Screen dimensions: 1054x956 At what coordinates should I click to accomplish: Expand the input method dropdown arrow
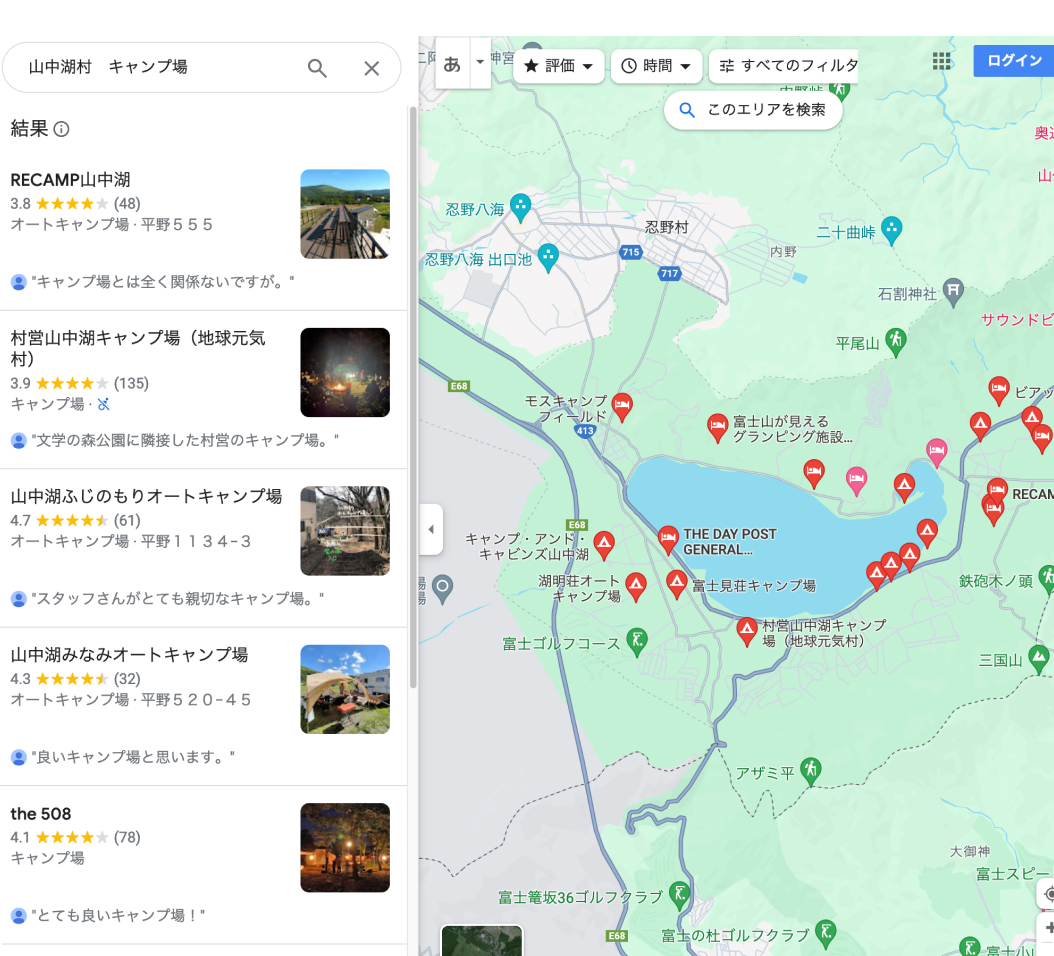[x=480, y=63]
